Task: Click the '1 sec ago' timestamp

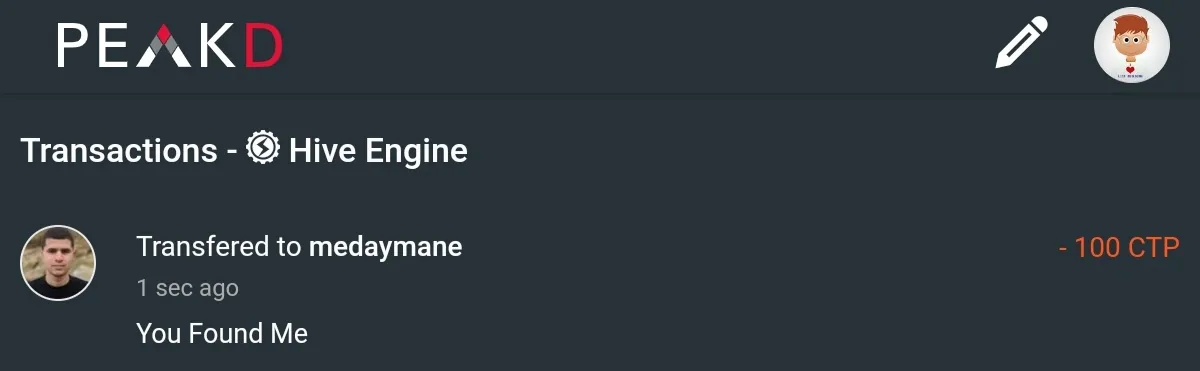Action: [187, 288]
